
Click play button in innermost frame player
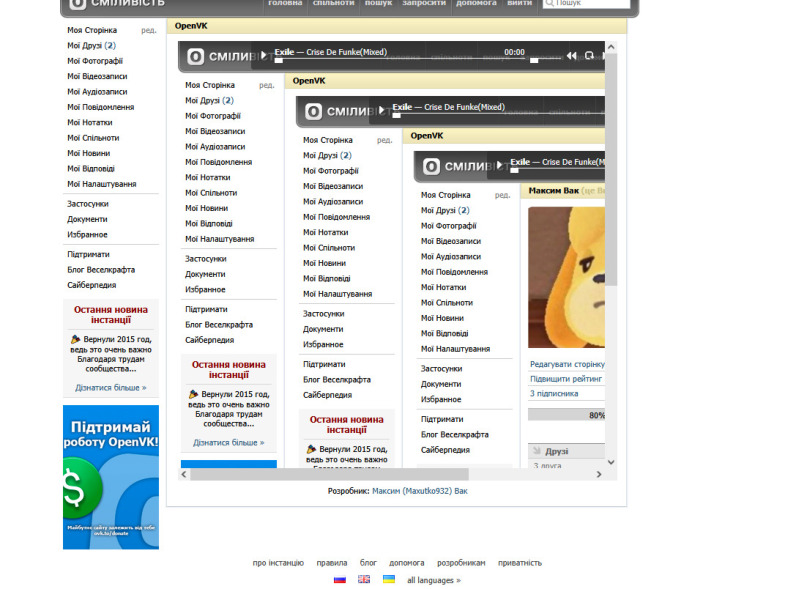coord(499,165)
